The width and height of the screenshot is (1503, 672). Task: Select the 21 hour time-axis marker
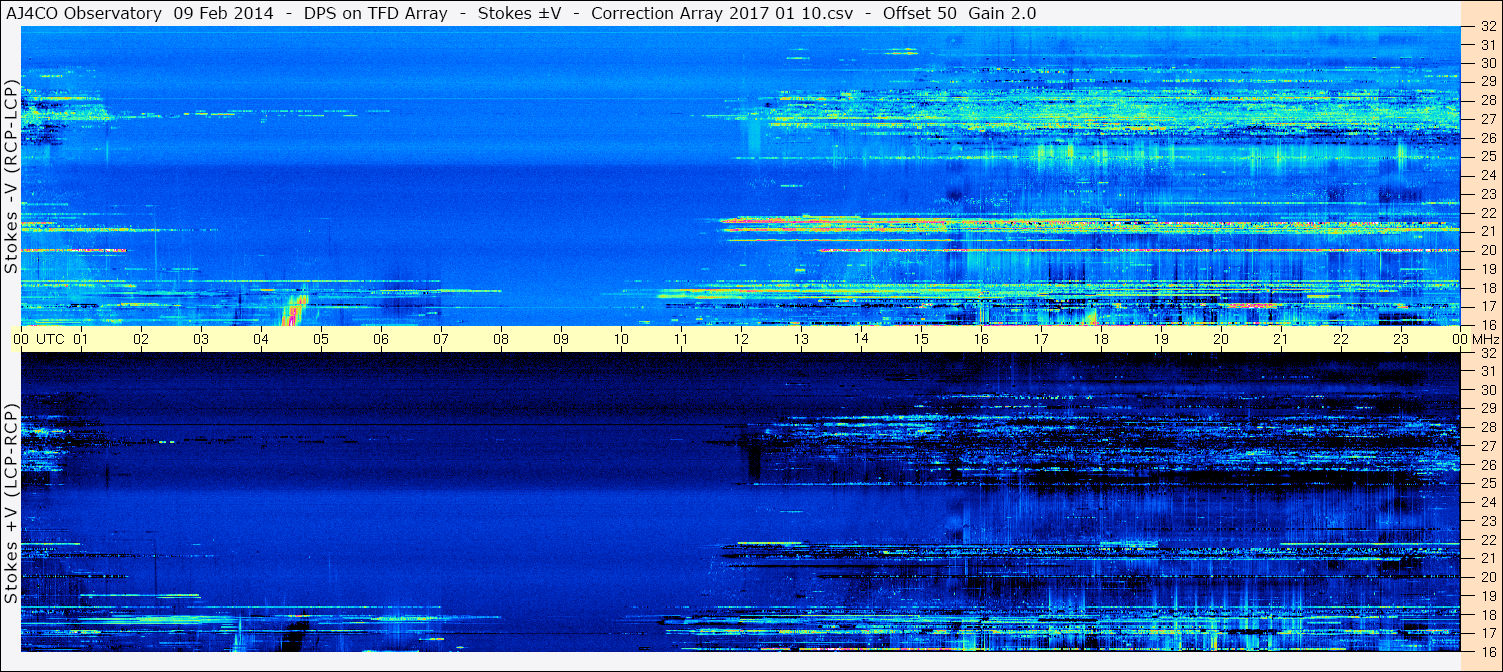point(1281,339)
